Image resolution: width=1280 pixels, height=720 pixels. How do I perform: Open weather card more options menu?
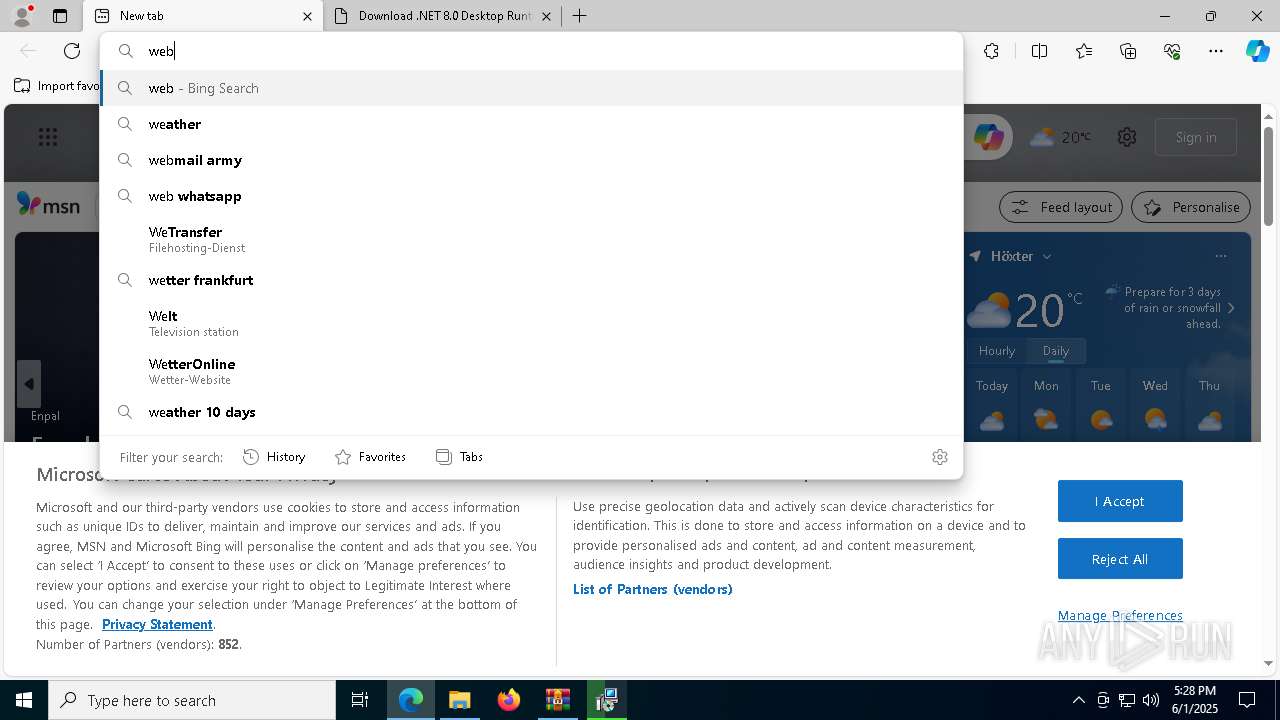point(1220,256)
